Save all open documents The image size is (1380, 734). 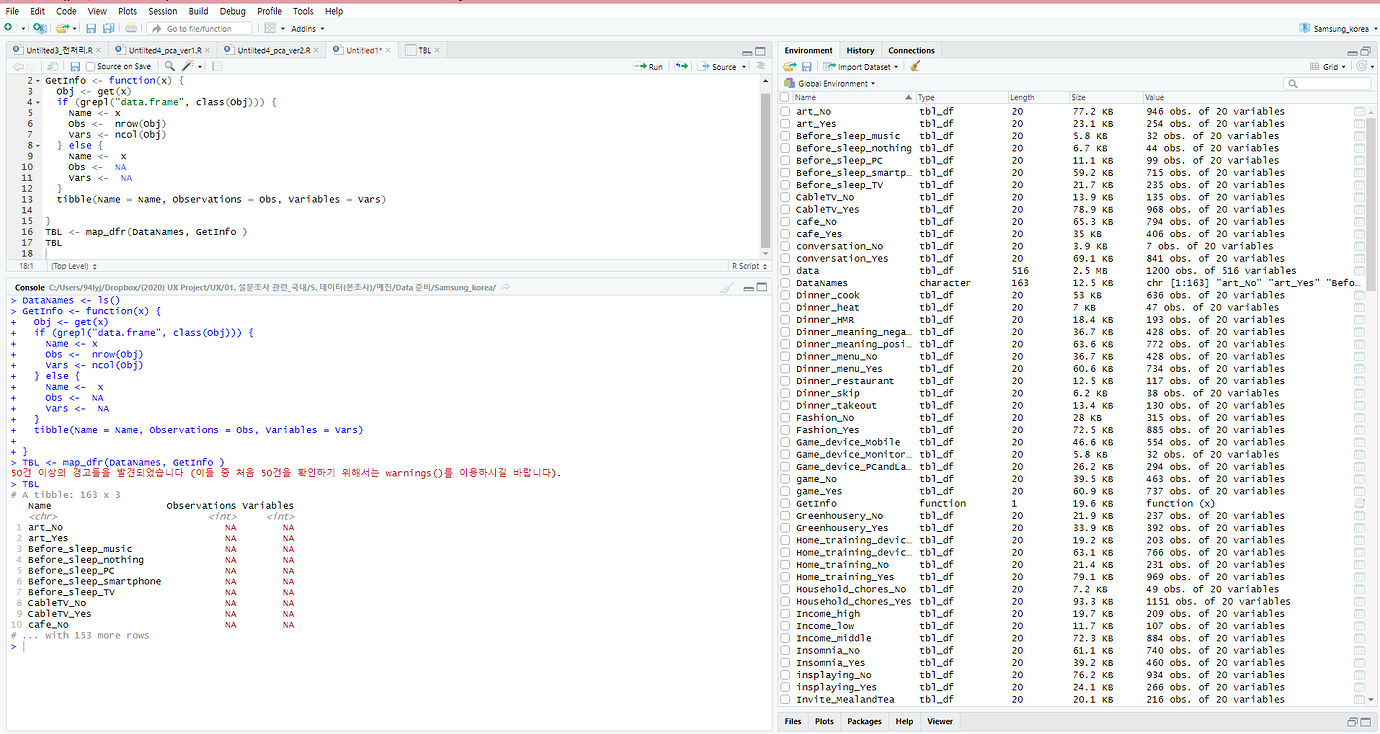coord(107,29)
